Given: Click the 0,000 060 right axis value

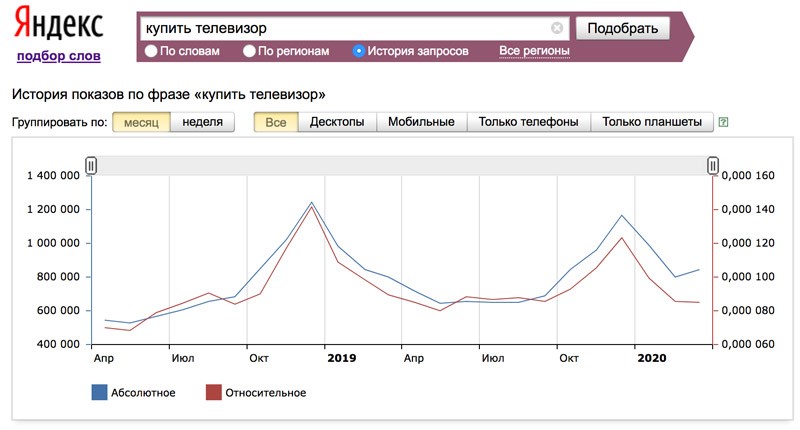Looking at the screenshot, I should pyautogui.click(x=748, y=344).
